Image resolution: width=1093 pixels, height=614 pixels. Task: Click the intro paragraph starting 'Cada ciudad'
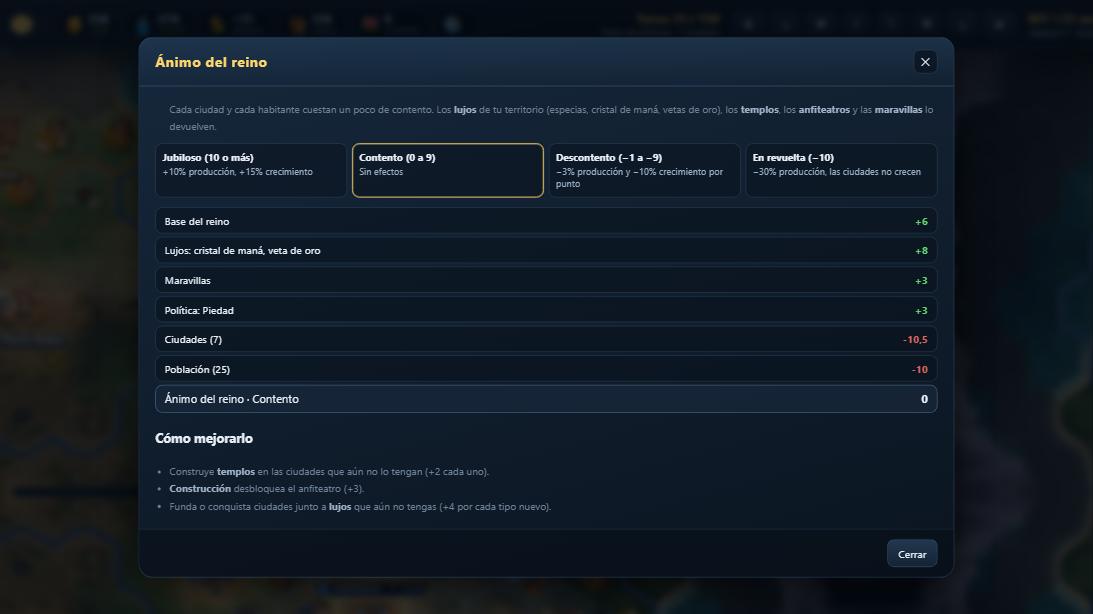coord(551,118)
